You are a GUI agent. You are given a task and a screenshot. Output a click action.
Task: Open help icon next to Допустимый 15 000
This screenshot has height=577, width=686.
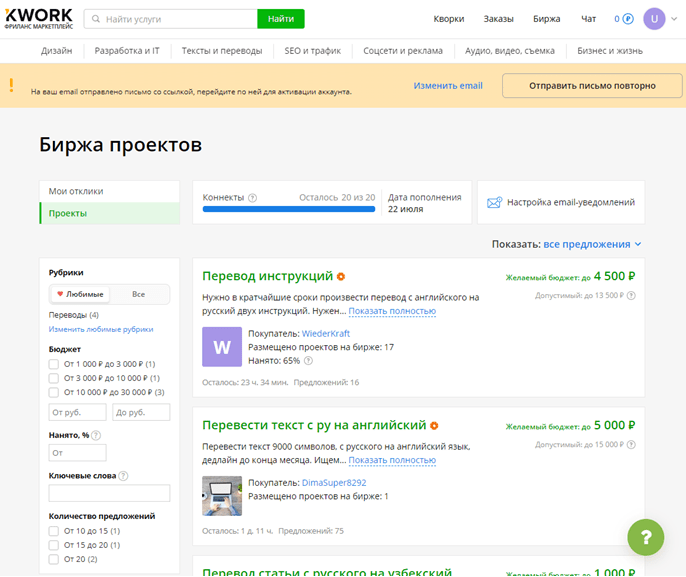click(x=631, y=445)
